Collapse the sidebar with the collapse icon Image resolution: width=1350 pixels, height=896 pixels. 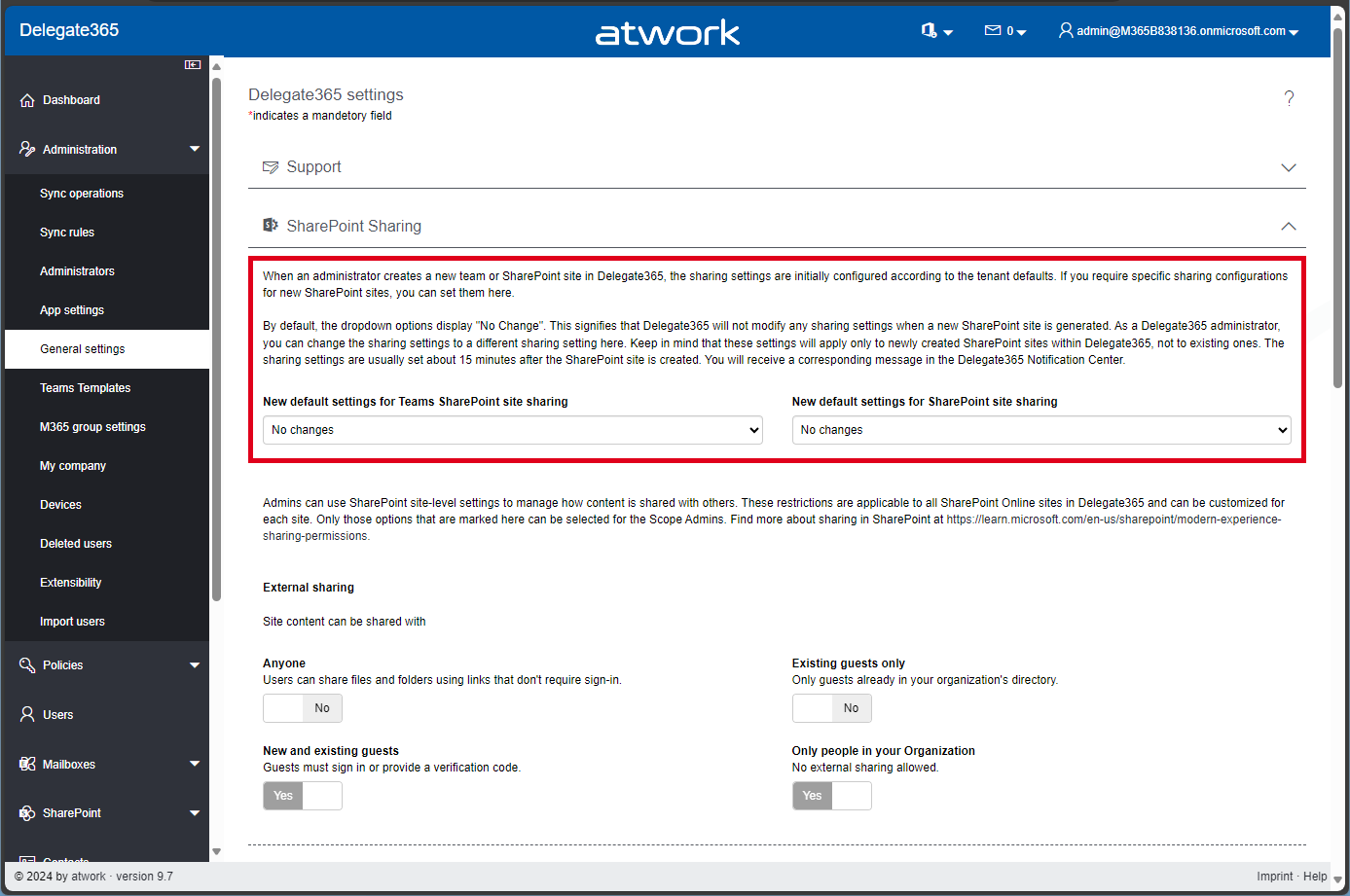[193, 65]
